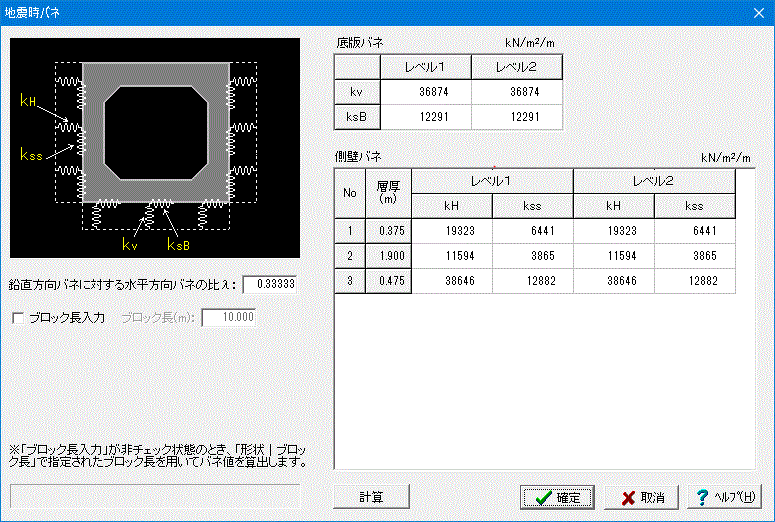Close the 地震時バネ dialog window
775x522 pixels.
tap(759, 13)
